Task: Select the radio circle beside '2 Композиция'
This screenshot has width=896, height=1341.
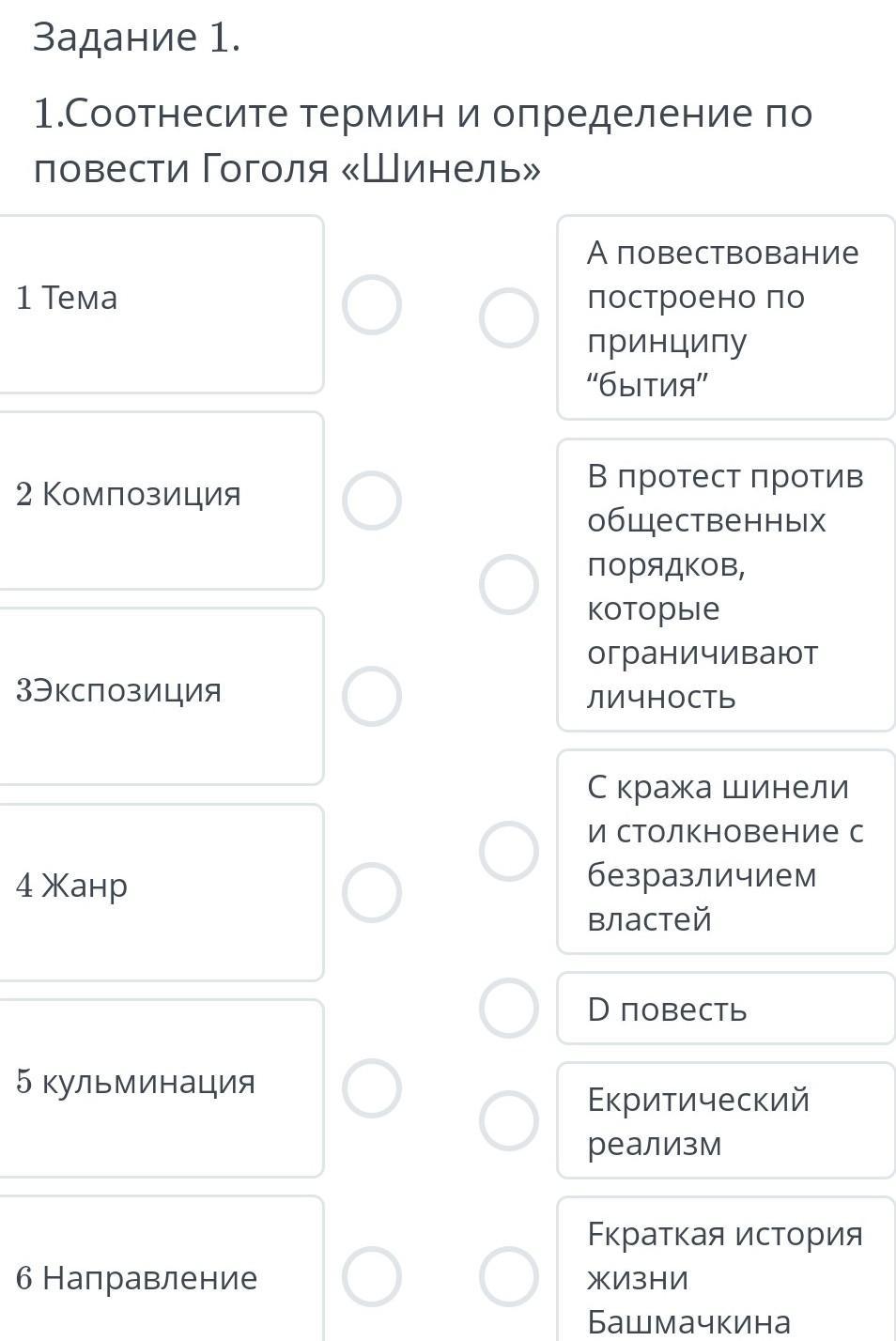Action: tap(372, 501)
